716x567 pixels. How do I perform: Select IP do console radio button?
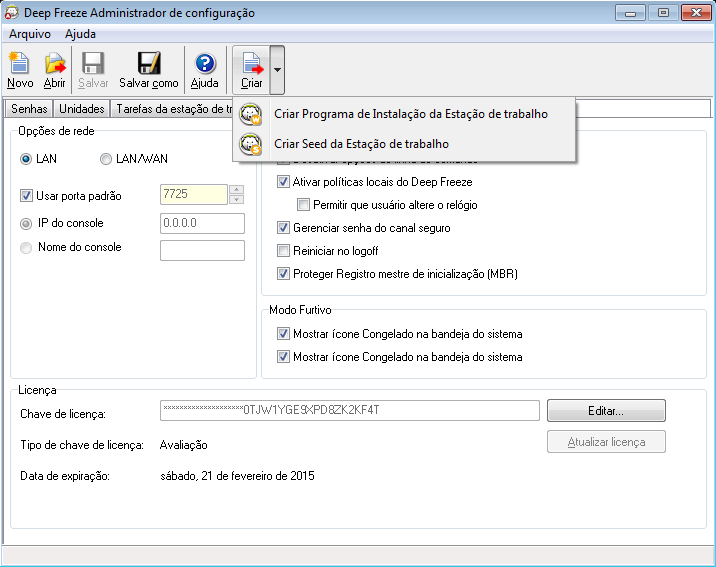pos(26,224)
